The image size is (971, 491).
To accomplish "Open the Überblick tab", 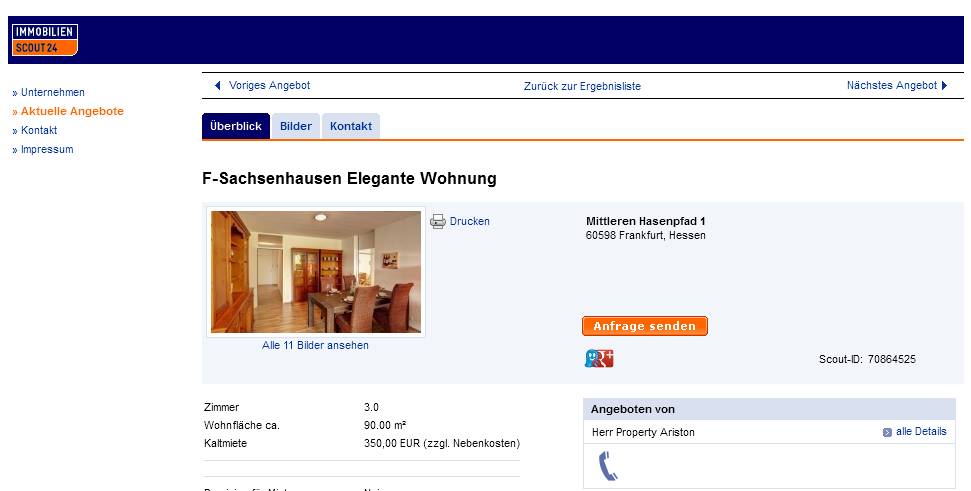I will click(x=236, y=126).
